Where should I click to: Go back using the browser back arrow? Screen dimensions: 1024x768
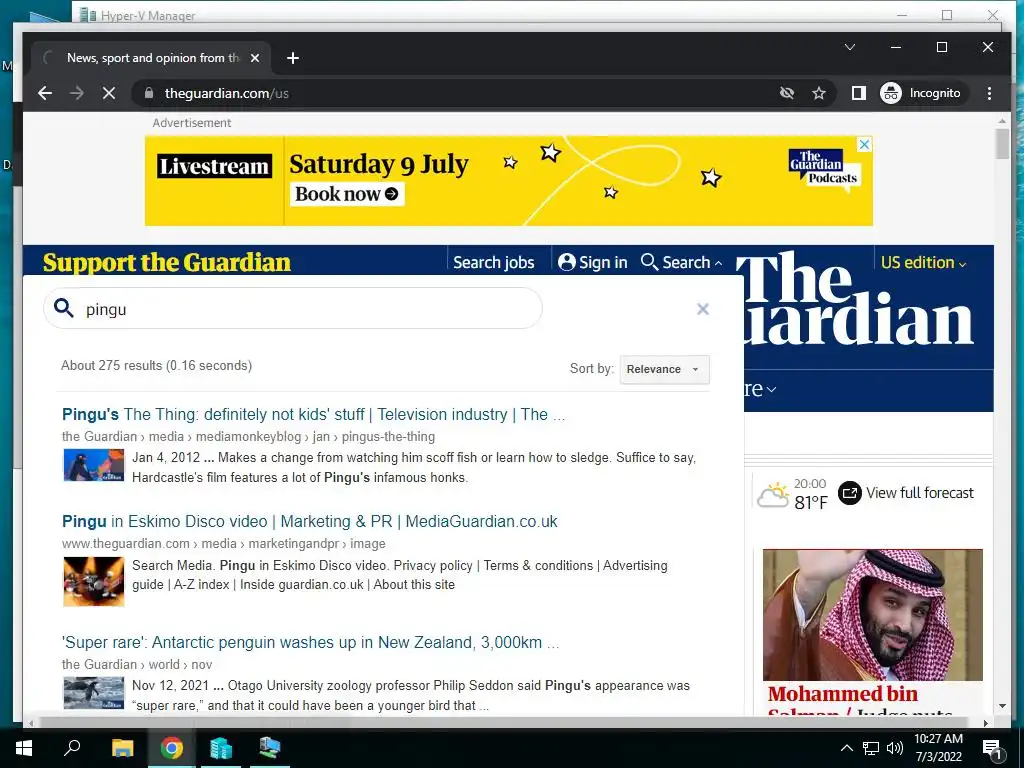[x=44, y=93]
